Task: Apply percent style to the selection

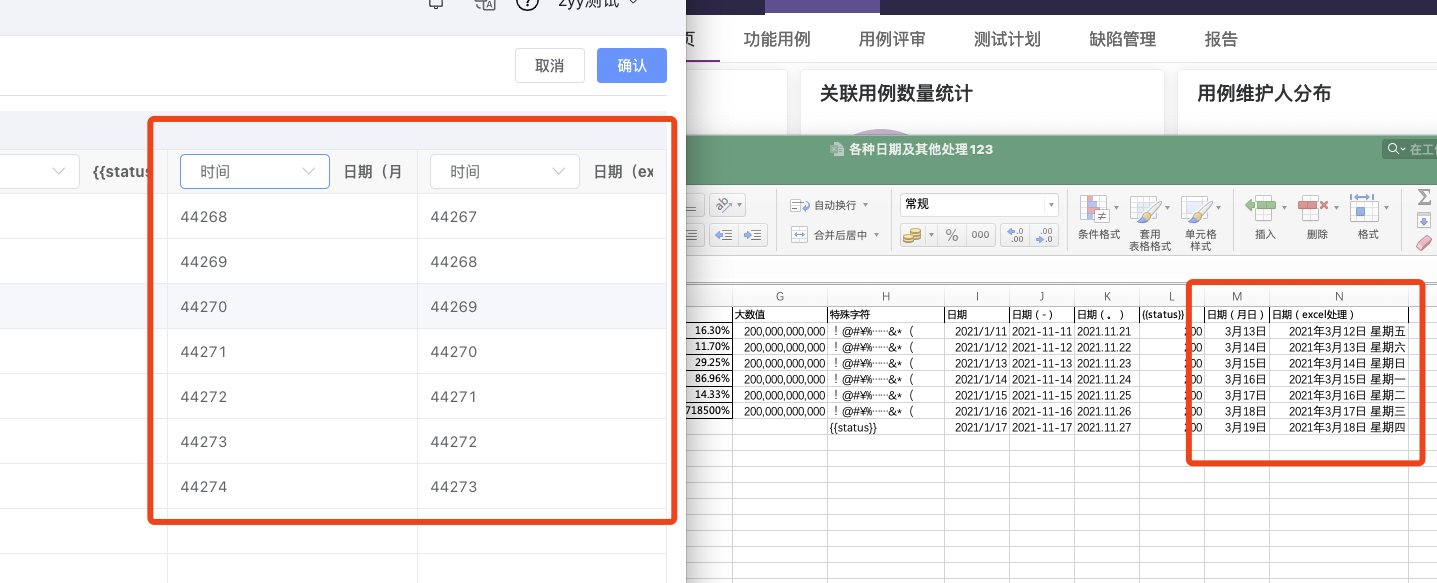Action: (x=952, y=236)
